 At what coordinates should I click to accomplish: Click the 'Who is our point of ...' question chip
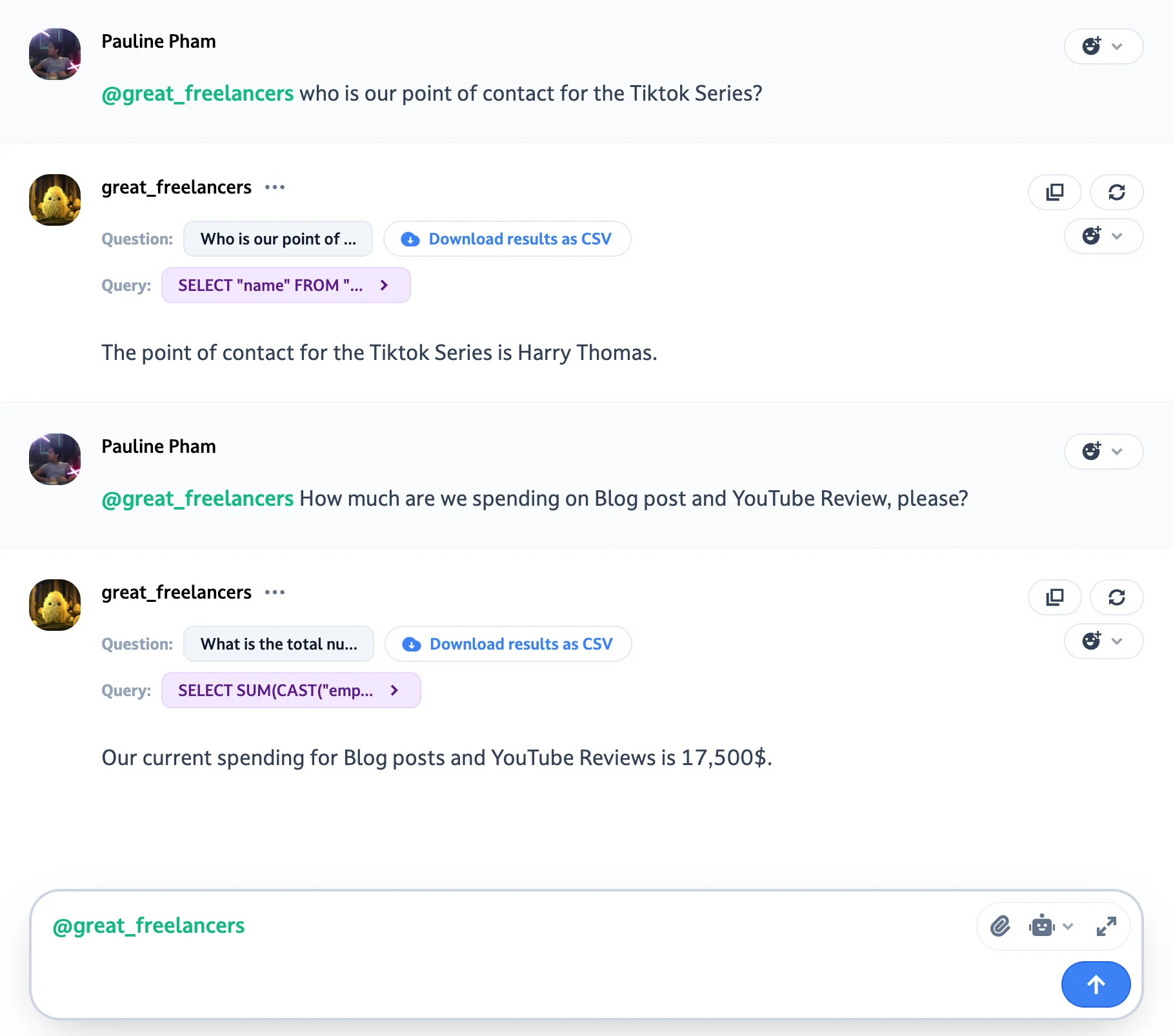pos(278,239)
